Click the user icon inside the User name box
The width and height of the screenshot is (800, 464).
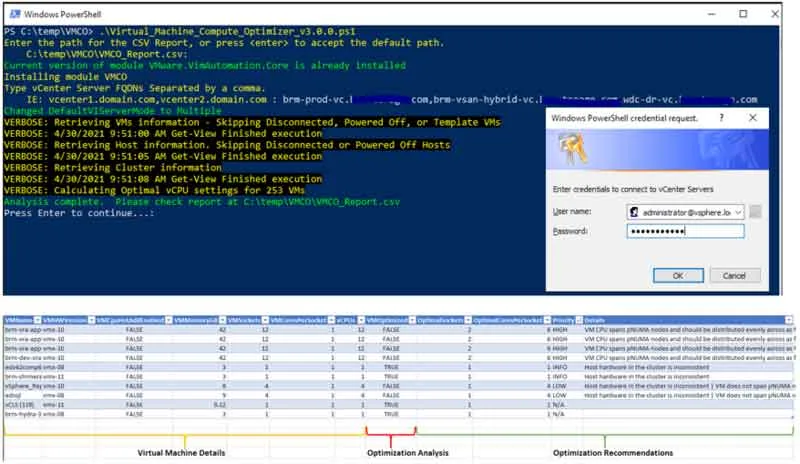coord(634,212)
